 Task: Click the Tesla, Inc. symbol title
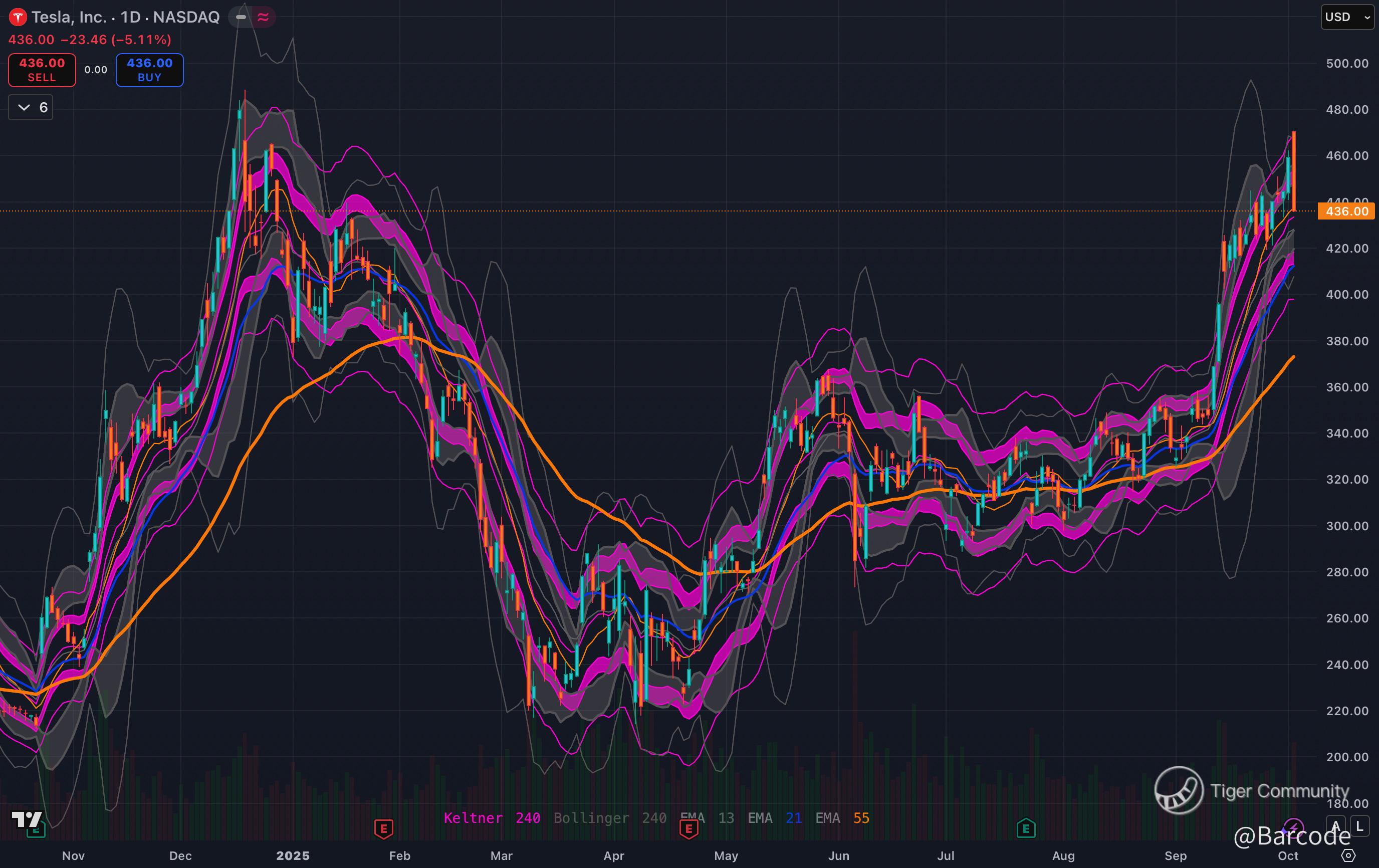[69, 17]
